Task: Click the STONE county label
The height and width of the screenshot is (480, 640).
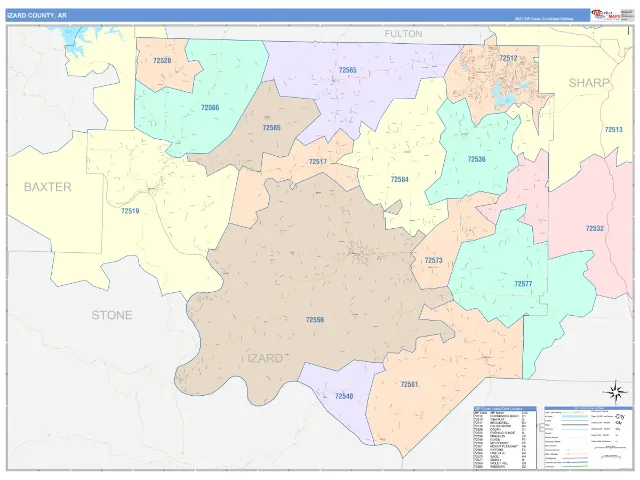Action: [112, 315]
